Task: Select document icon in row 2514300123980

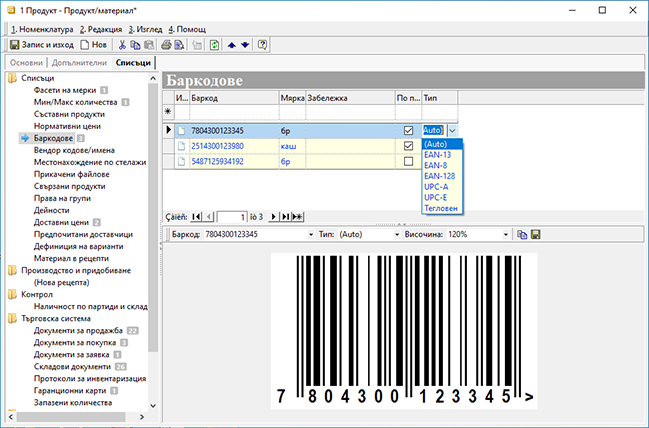Action: click(x=181, y=146)
